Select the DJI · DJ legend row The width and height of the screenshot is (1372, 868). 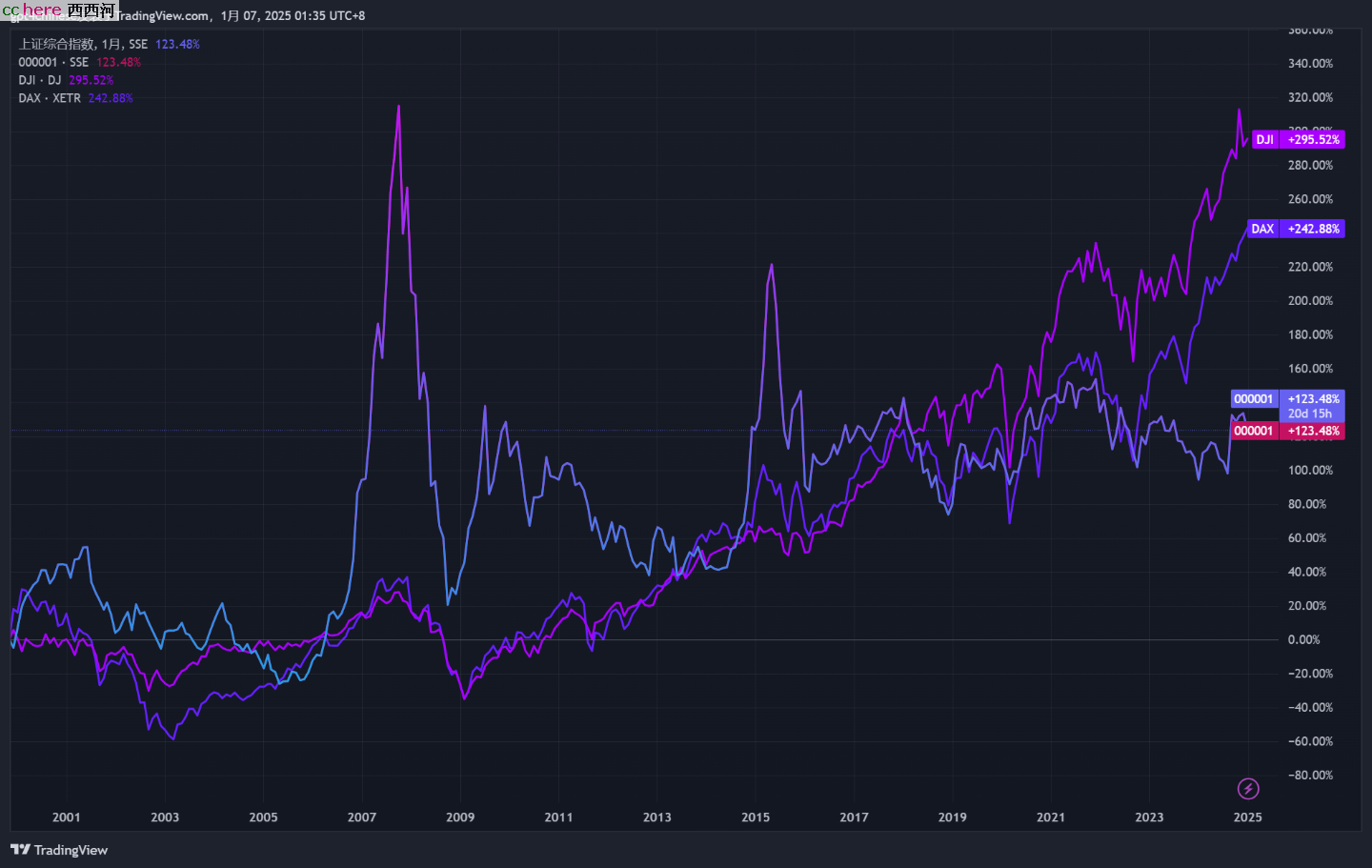pyautogui.click(x=66, y=80)
